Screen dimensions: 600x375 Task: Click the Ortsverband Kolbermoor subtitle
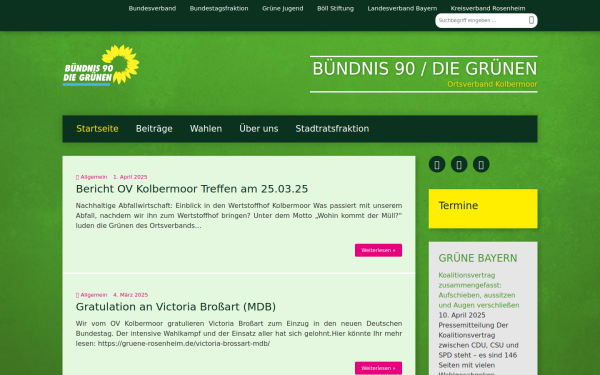pyautogui.click(x=492, y=84)
